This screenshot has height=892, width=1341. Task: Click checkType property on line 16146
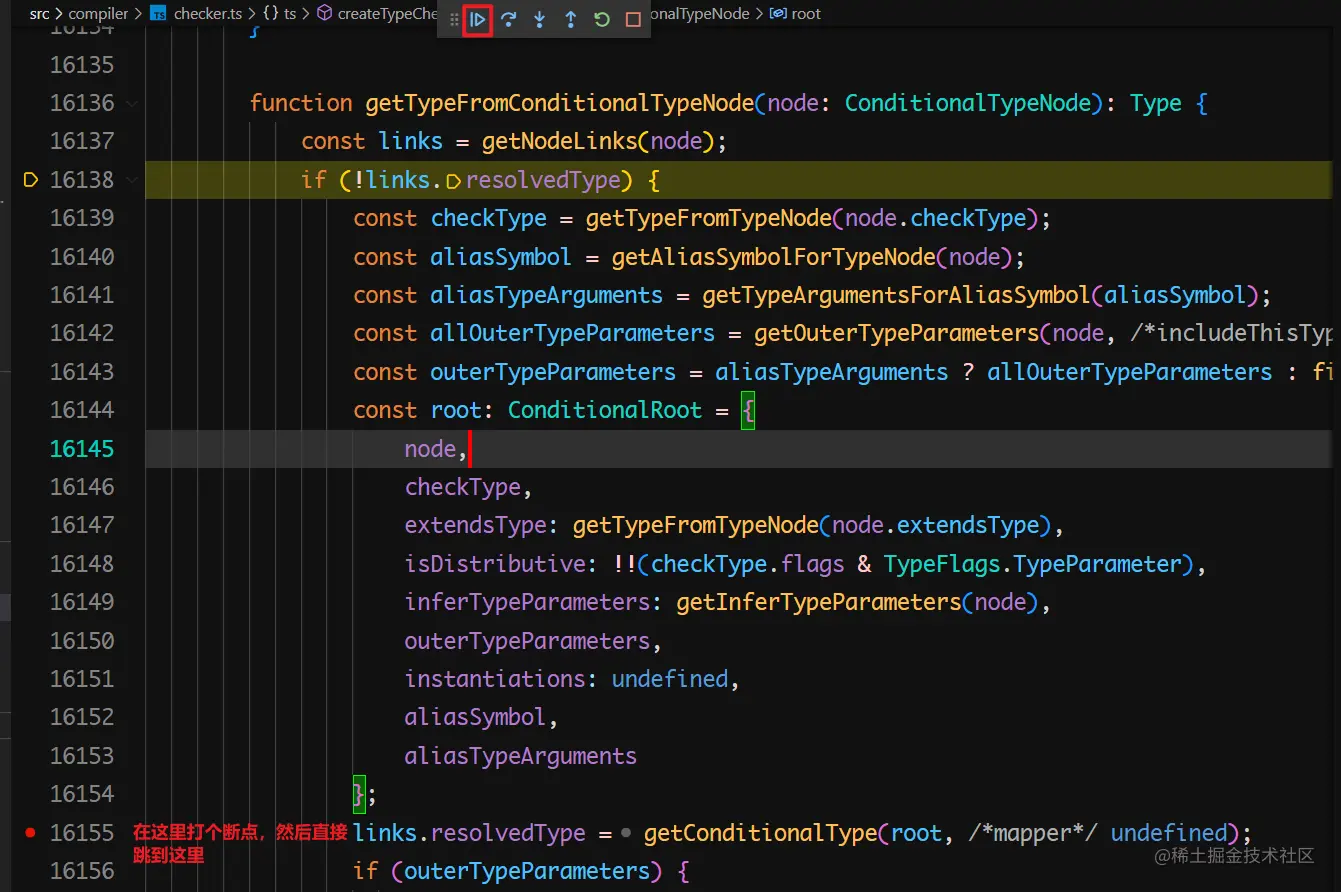[463, 487]
